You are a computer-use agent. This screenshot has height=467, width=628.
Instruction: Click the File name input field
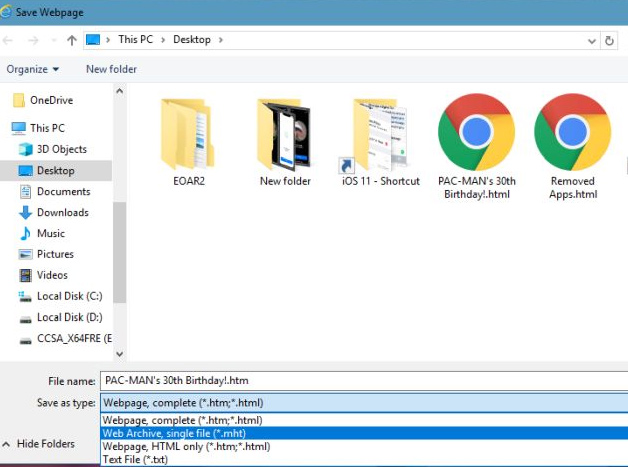click(x=364, y=381)
